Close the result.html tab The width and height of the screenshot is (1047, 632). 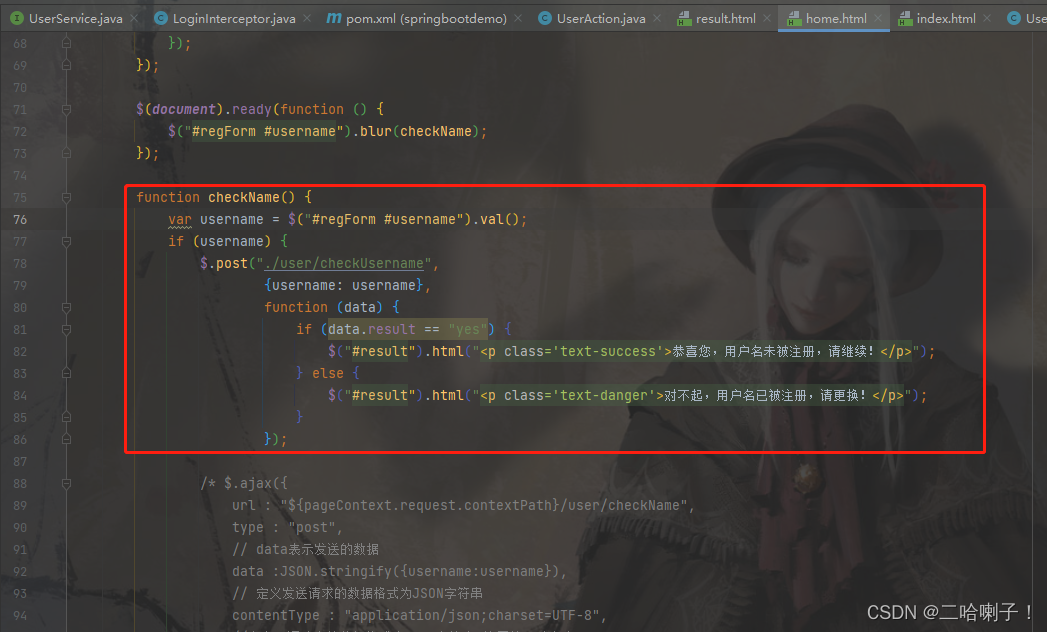767,19
